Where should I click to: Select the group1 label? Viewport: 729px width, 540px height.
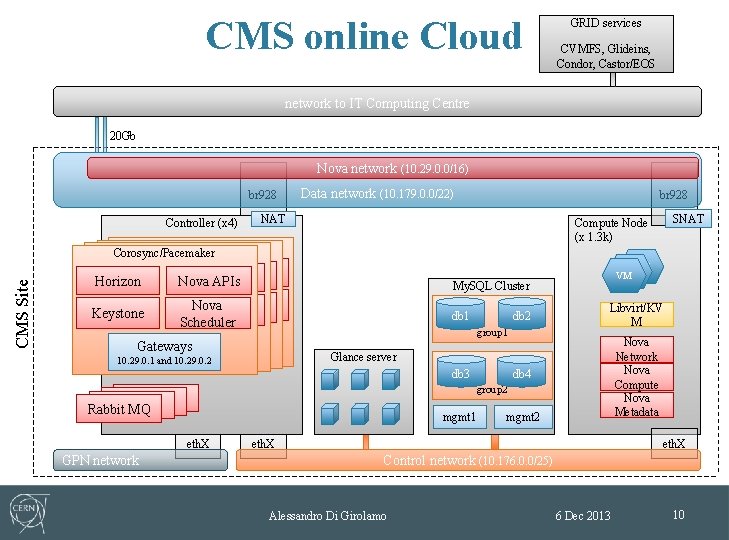coord(491,333)
